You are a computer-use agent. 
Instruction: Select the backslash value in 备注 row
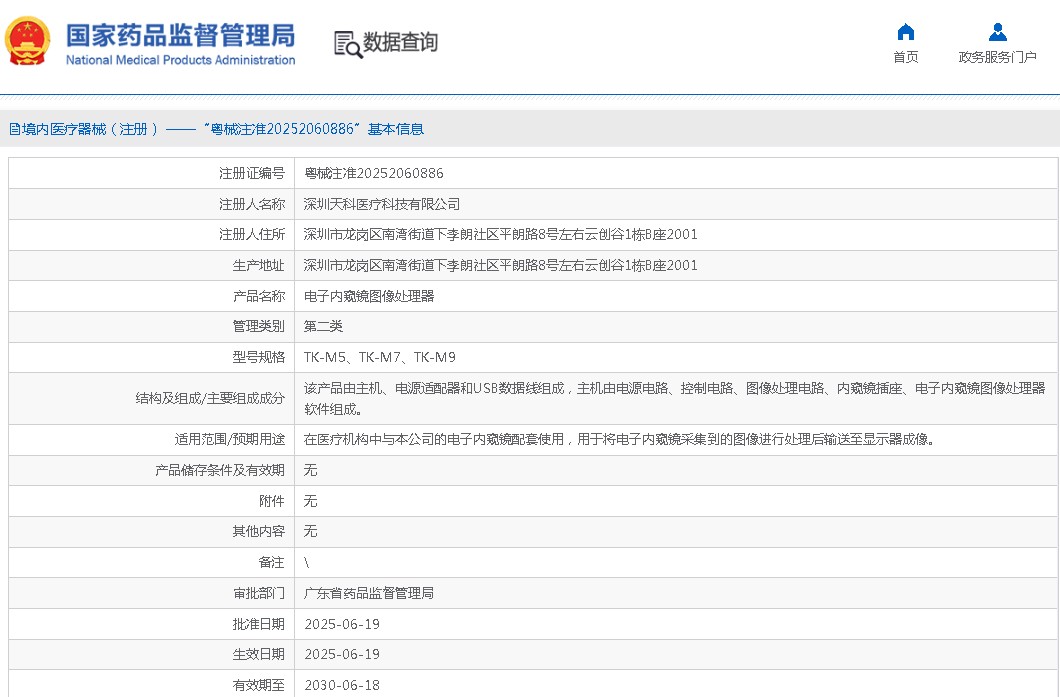point(307,562)
